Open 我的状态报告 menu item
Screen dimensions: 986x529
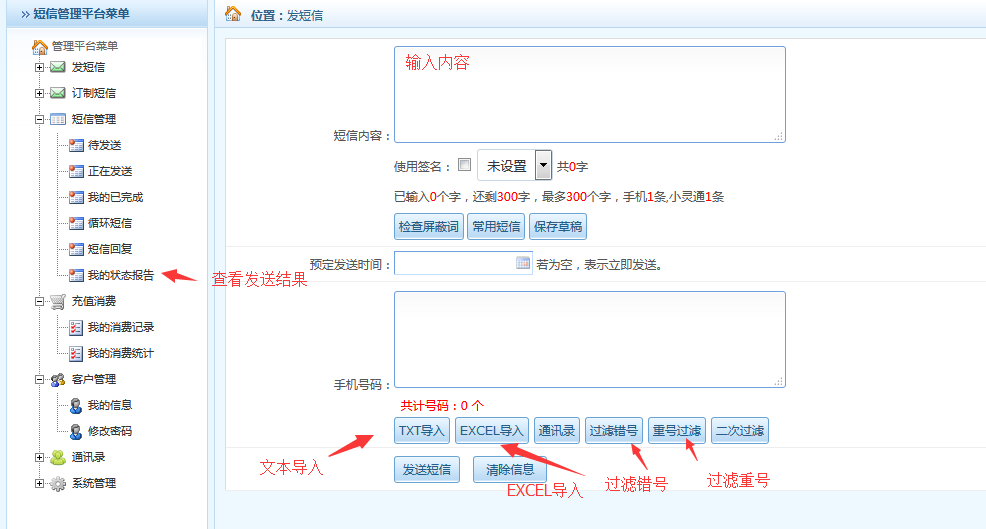click(121, 276)
